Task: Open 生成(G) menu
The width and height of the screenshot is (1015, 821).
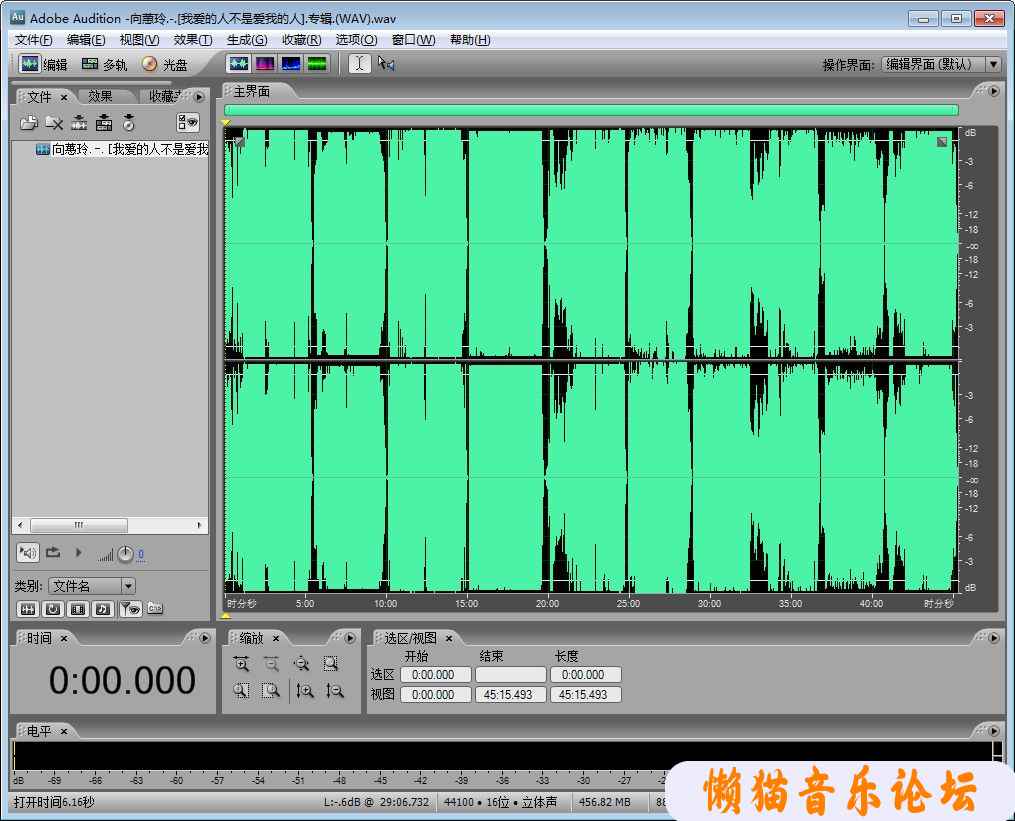Action: coord(247,39)
